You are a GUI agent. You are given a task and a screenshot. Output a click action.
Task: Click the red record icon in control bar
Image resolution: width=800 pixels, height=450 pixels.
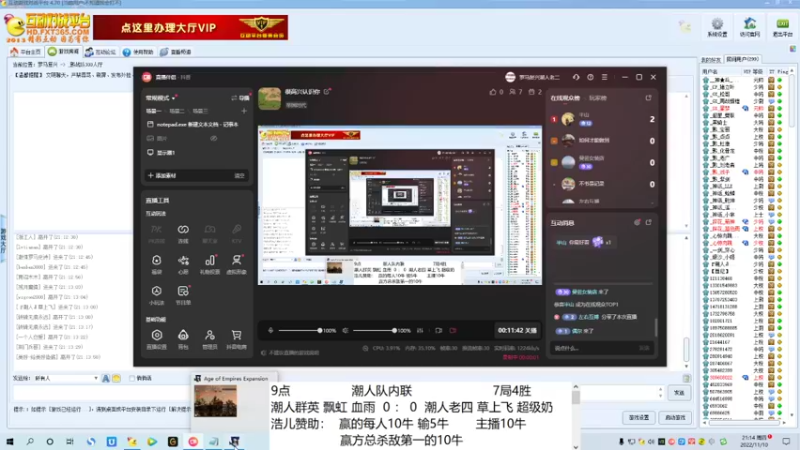pyautogui.click(x=453, y=331)
